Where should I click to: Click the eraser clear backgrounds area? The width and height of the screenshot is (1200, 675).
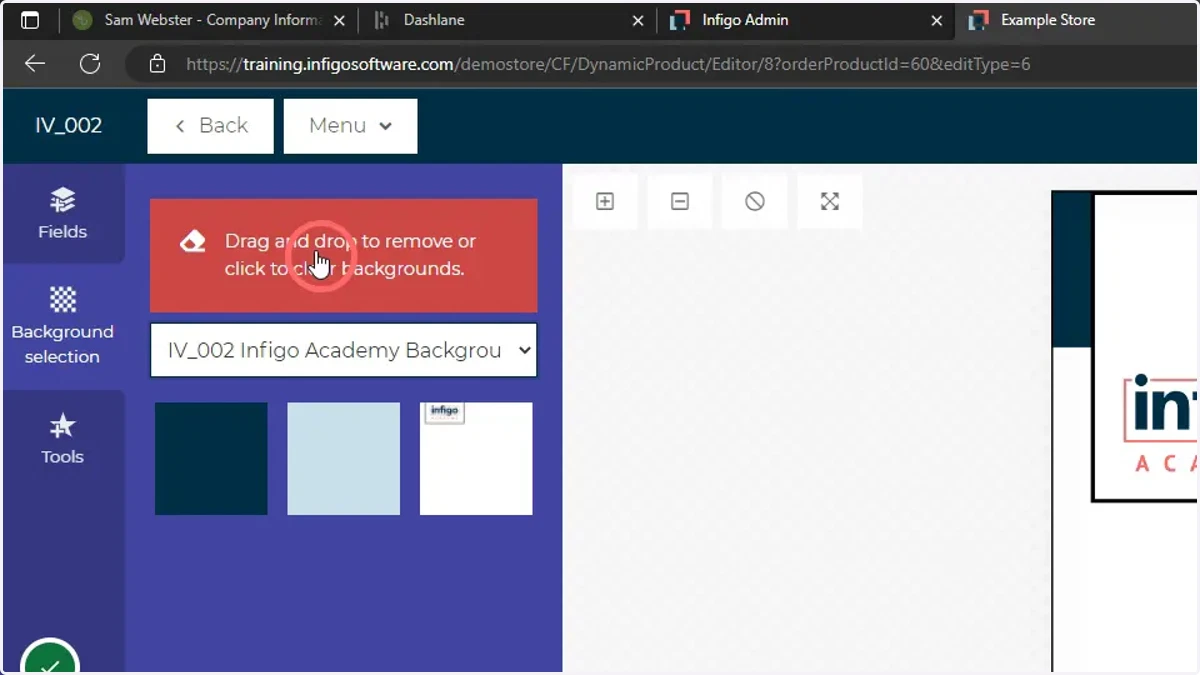click(344, 255)
